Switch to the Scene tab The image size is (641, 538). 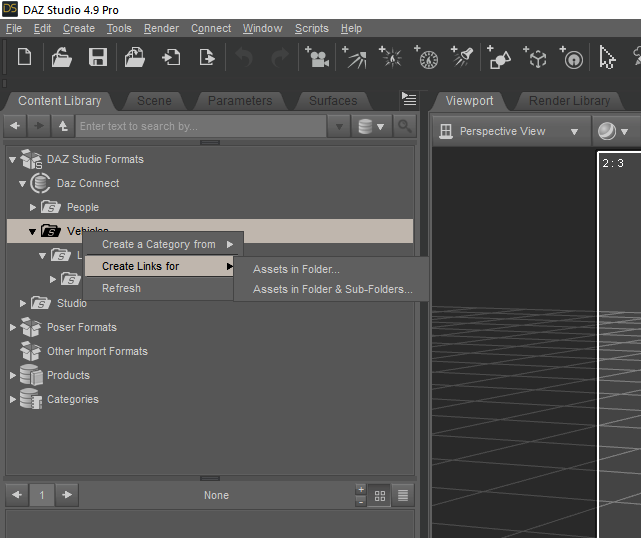pos(154,101)
